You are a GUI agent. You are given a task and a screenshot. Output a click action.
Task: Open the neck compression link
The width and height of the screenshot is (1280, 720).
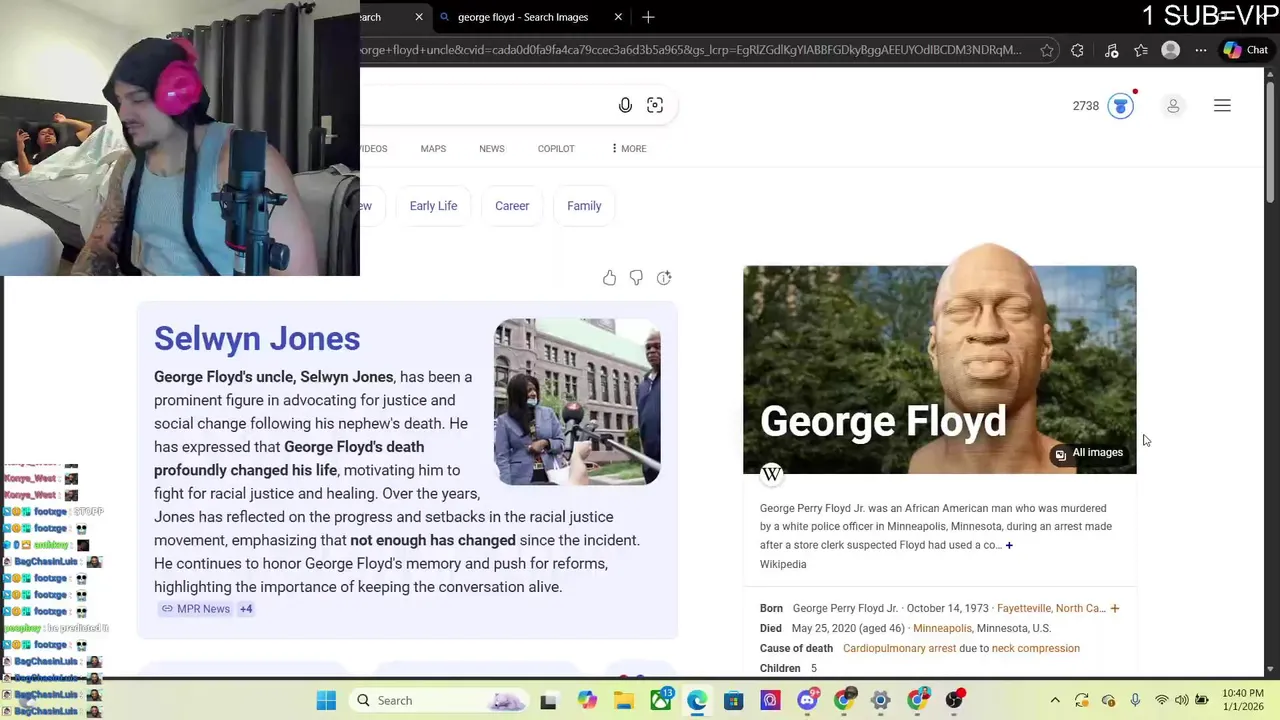pyautogui.click(x=1036, y=648)
